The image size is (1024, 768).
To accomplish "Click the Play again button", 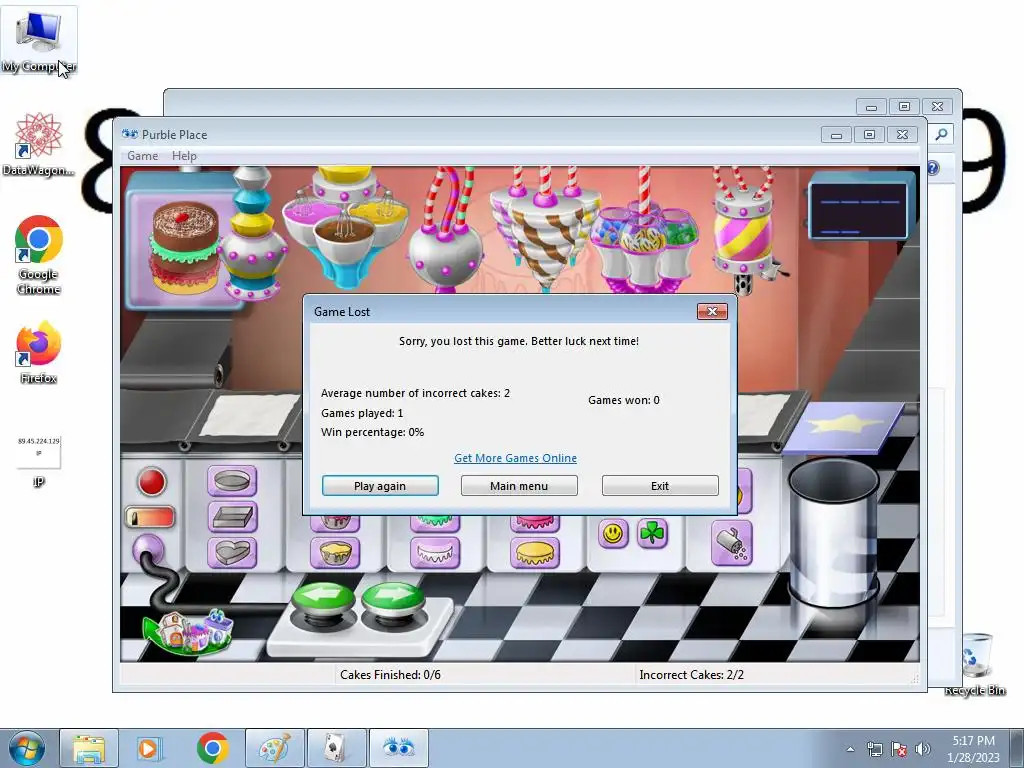I will (x=380, y=486).
